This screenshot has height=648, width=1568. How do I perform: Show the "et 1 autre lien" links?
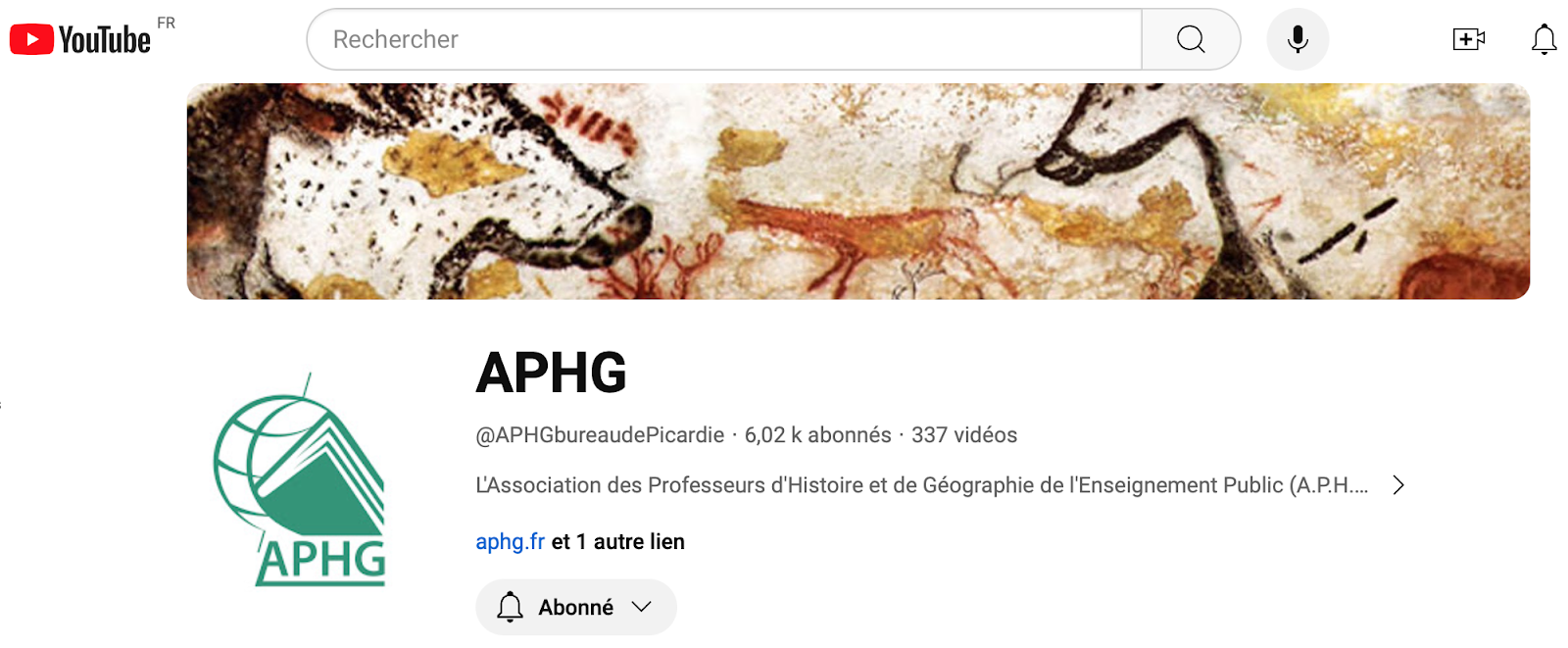(617, 541)
